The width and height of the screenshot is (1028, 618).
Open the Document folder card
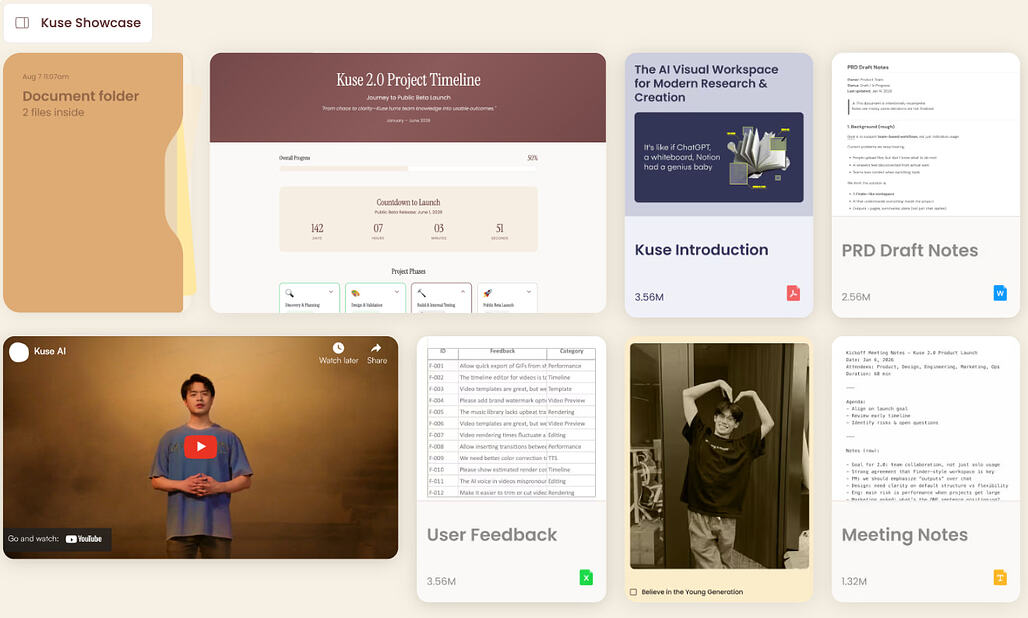[x=93, y=182]
